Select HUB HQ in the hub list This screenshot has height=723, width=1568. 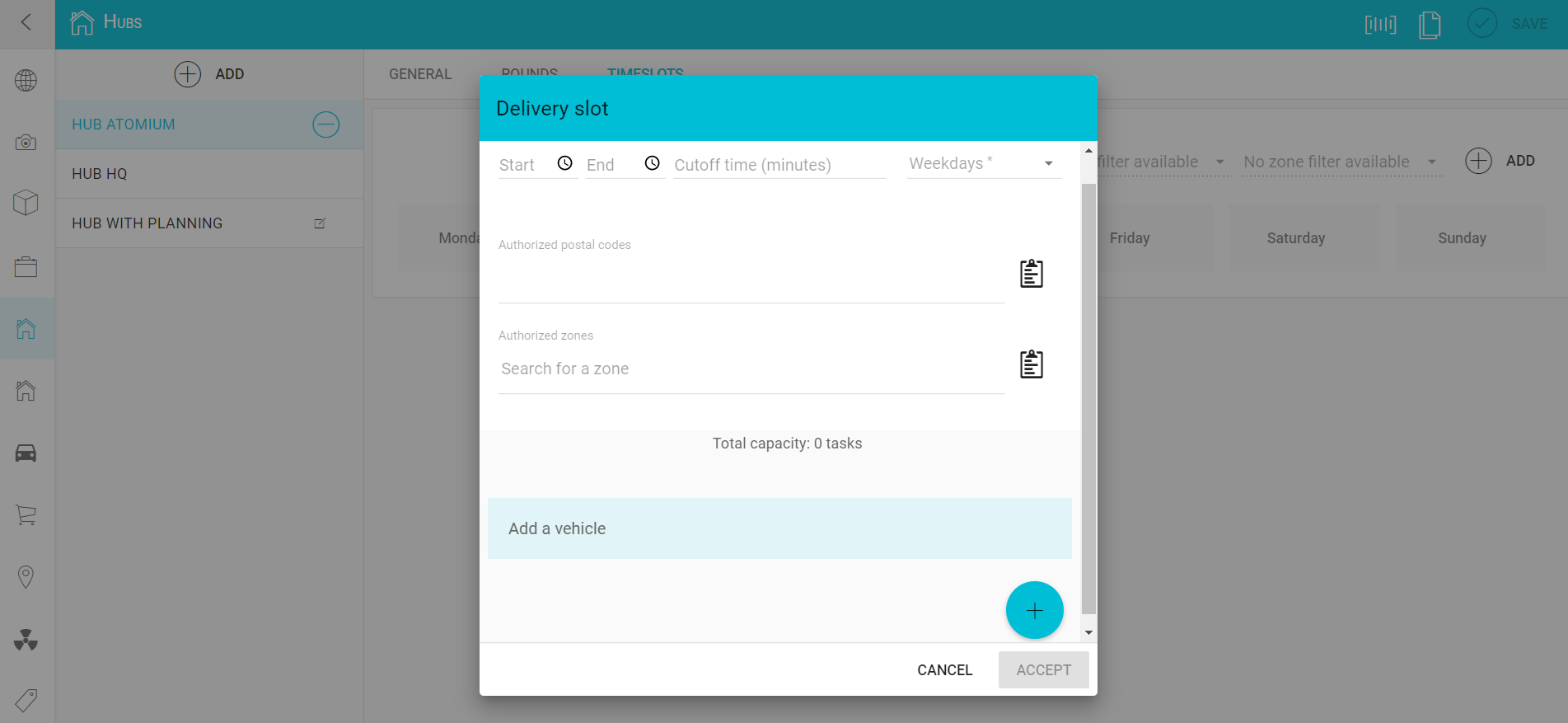pyautogui.click(x=209, y=174)
